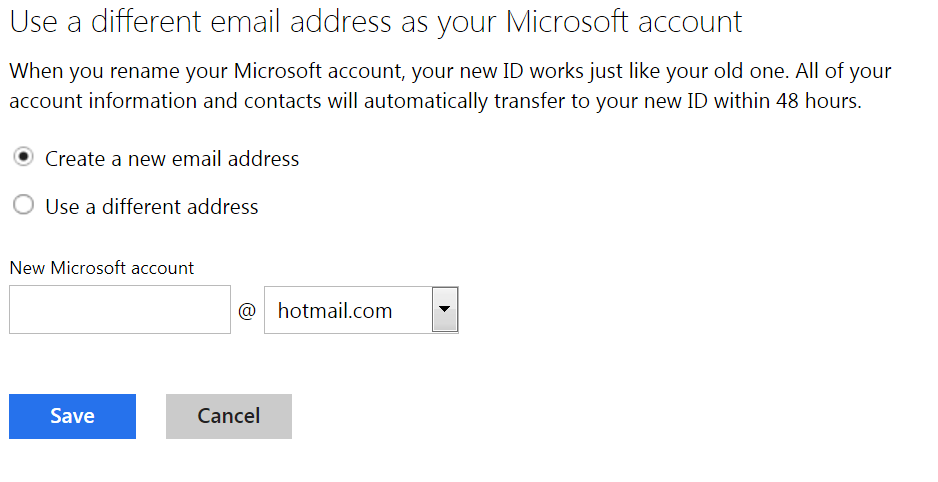Click the @ symbol between the fields

point(247,311)
